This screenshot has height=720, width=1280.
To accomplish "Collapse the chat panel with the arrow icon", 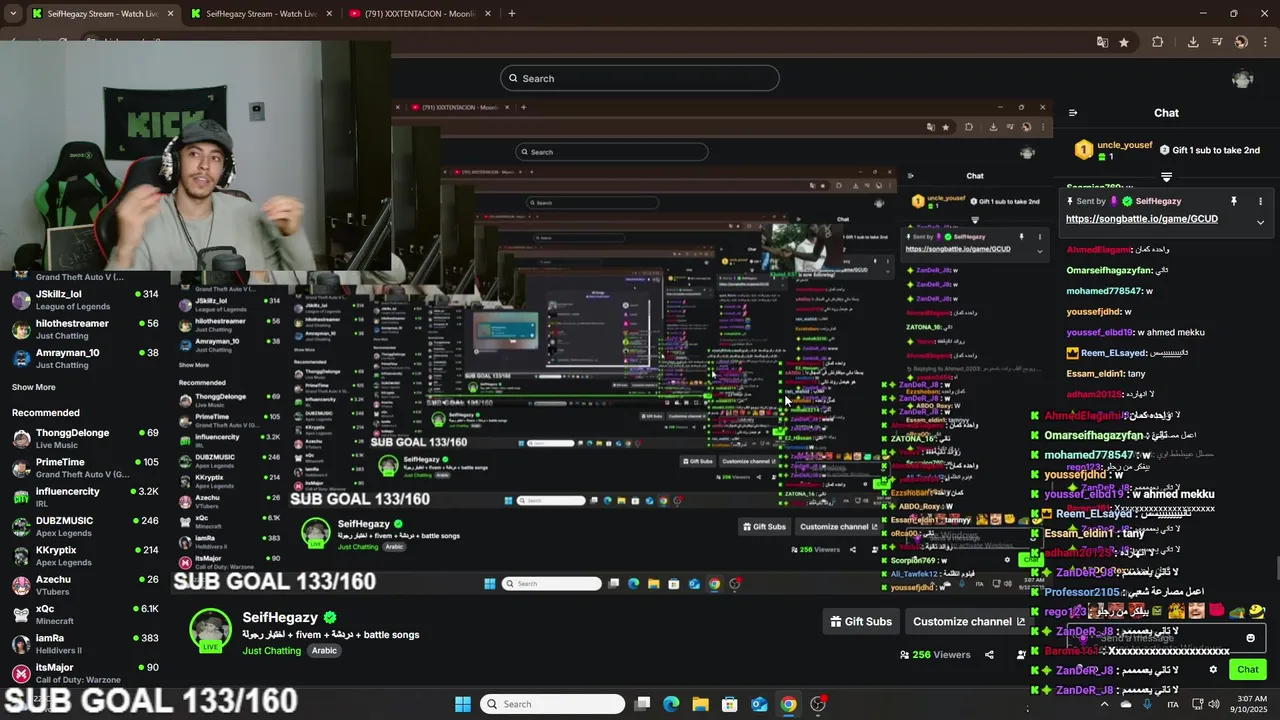I will [x=1073, y=113].
